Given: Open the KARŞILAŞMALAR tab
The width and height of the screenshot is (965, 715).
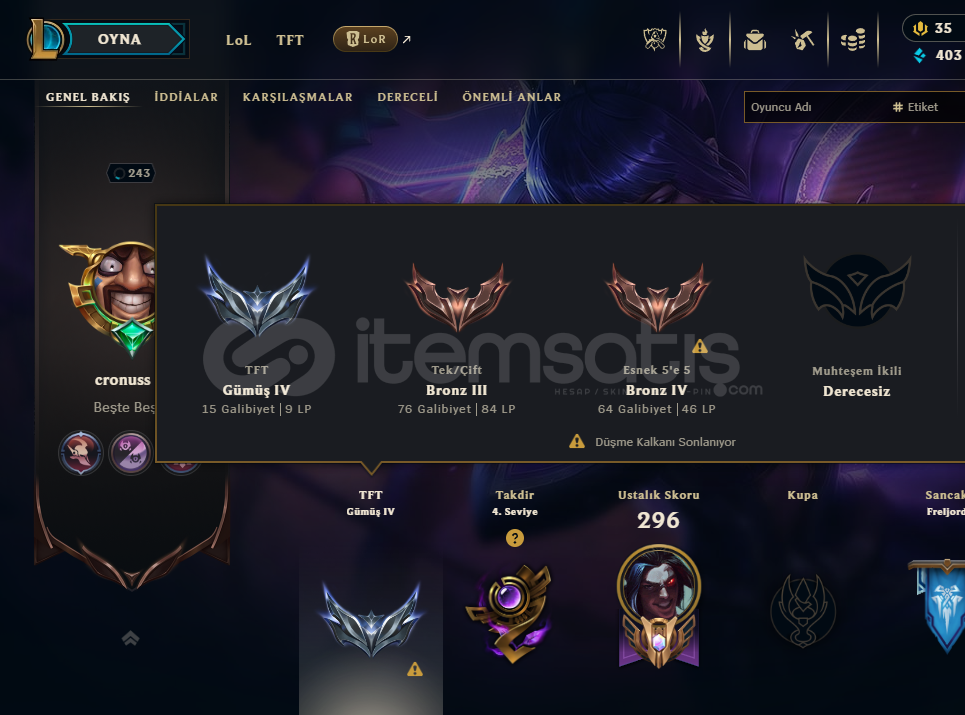Looking at the screenshot, I should click(297, 97).
